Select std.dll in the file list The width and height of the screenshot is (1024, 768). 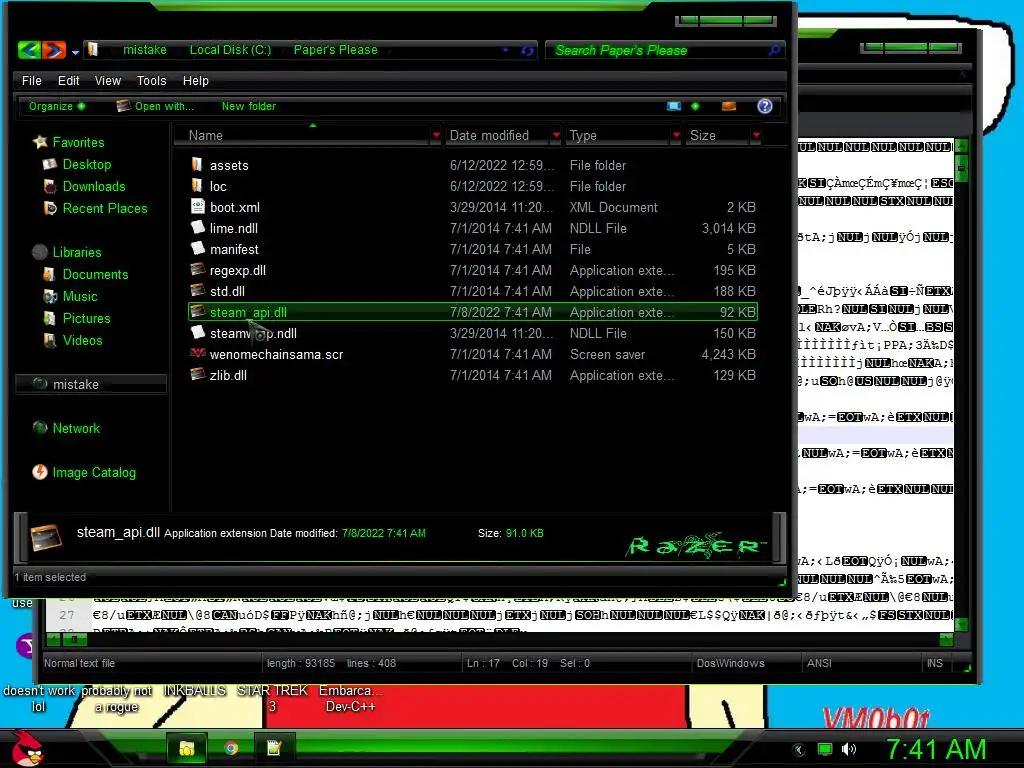227,291
